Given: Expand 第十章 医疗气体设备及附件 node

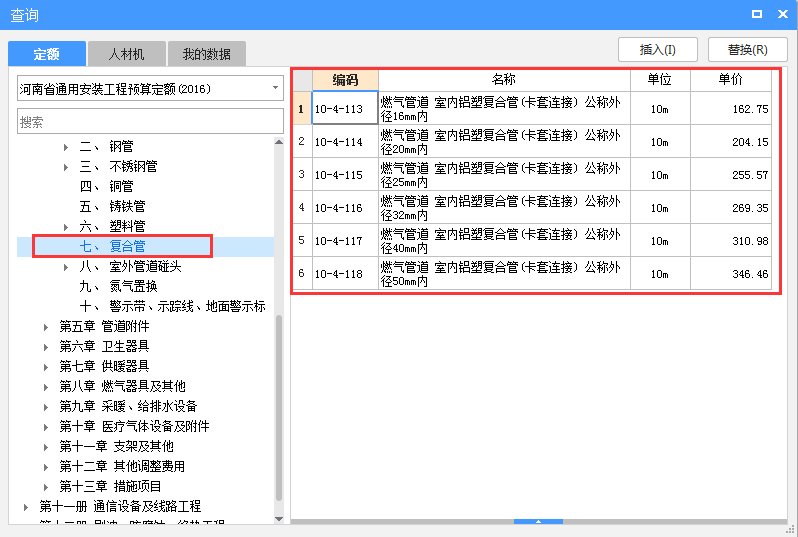Looking at the screenshot, I should click(46, 427).
